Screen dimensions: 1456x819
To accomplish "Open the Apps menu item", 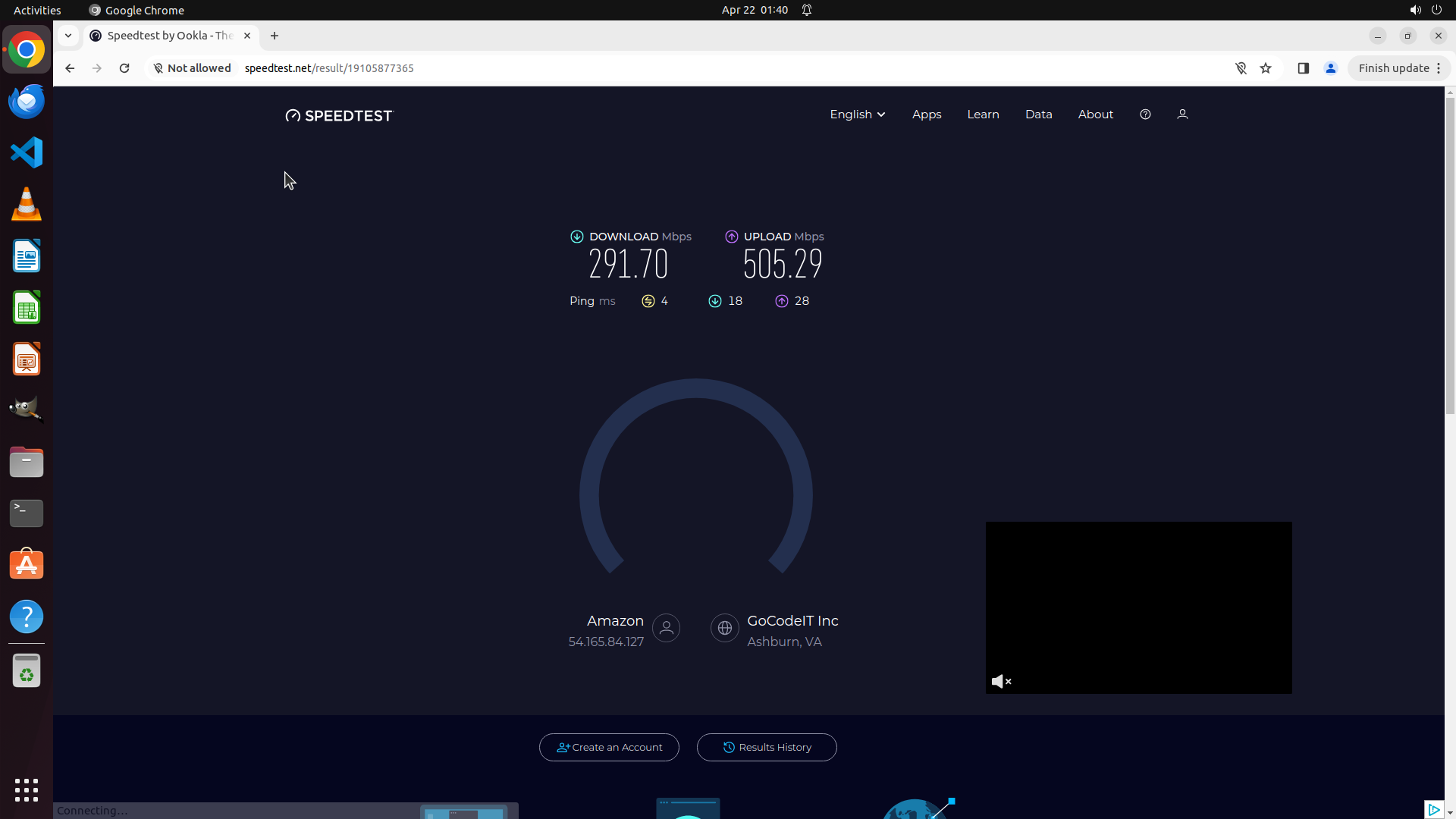I will click(927, 115).
